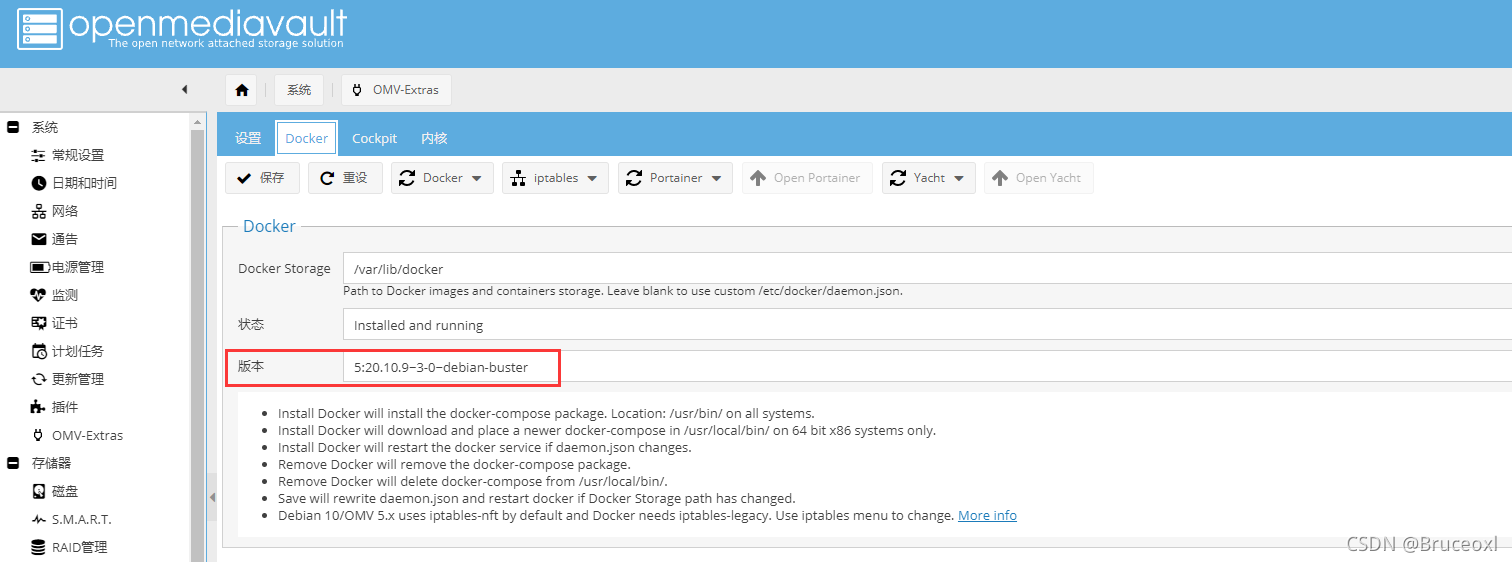Viewport: 1512px width, 562px height.
Task: Click the Open Portainer button
Action: (807, 178)
